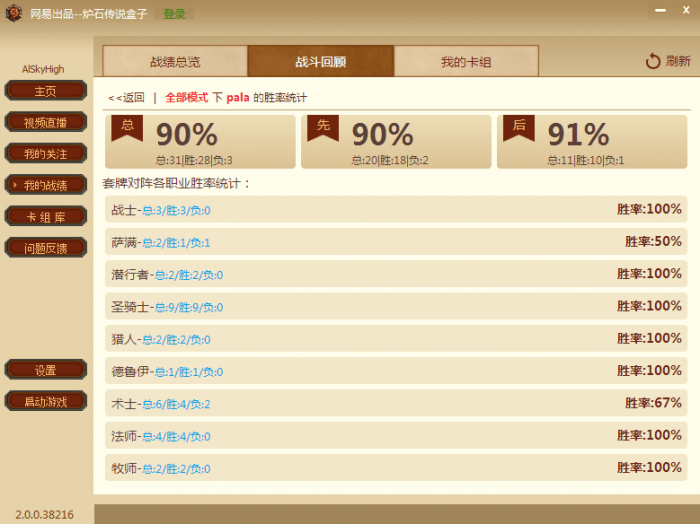The width and height of the screenshot is (700, 524).
Task: Minimize the window with the dash icon
Action: point(661,10)
